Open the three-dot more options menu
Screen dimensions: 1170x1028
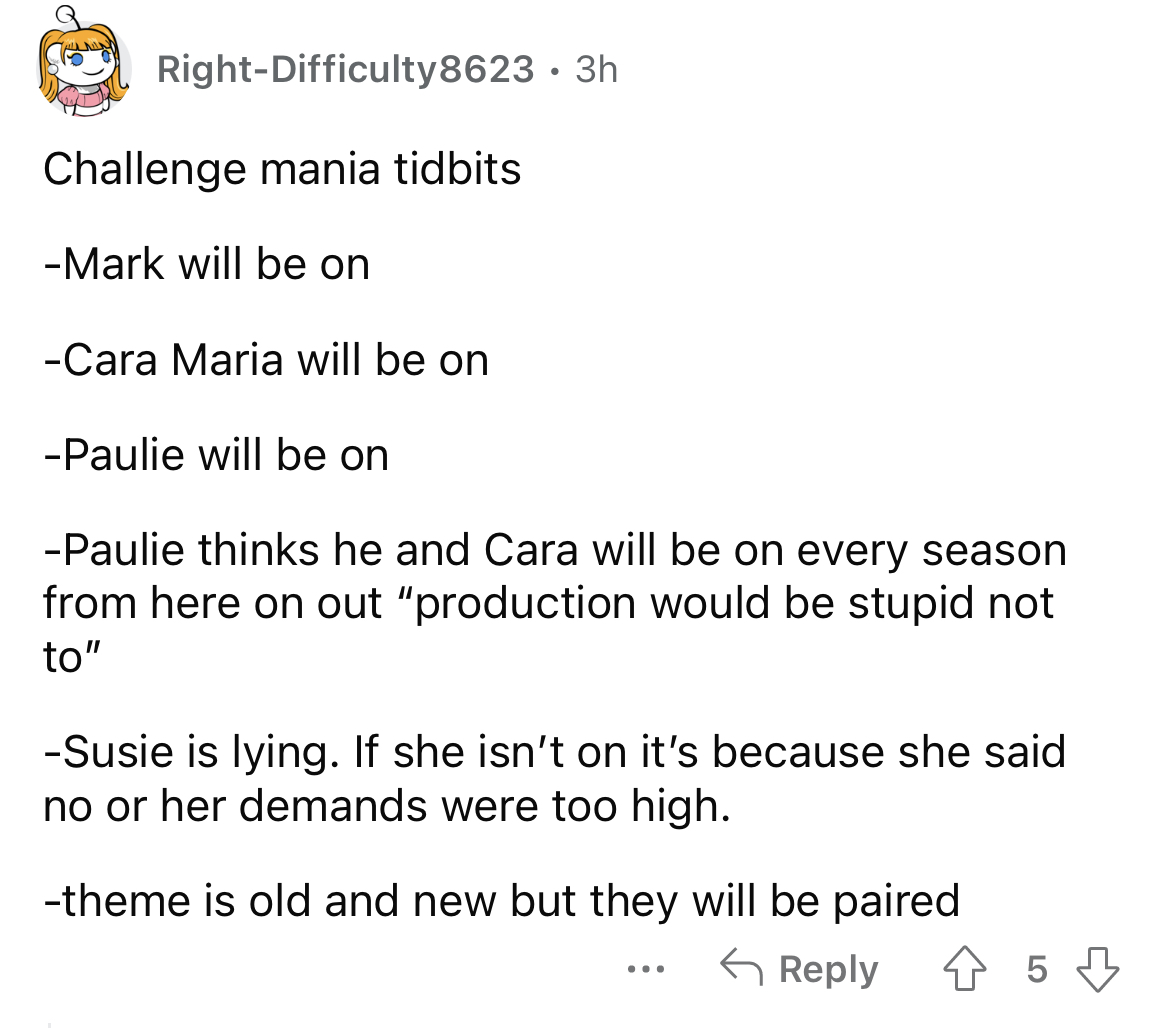pyautogui.click(x=645, y=970)
